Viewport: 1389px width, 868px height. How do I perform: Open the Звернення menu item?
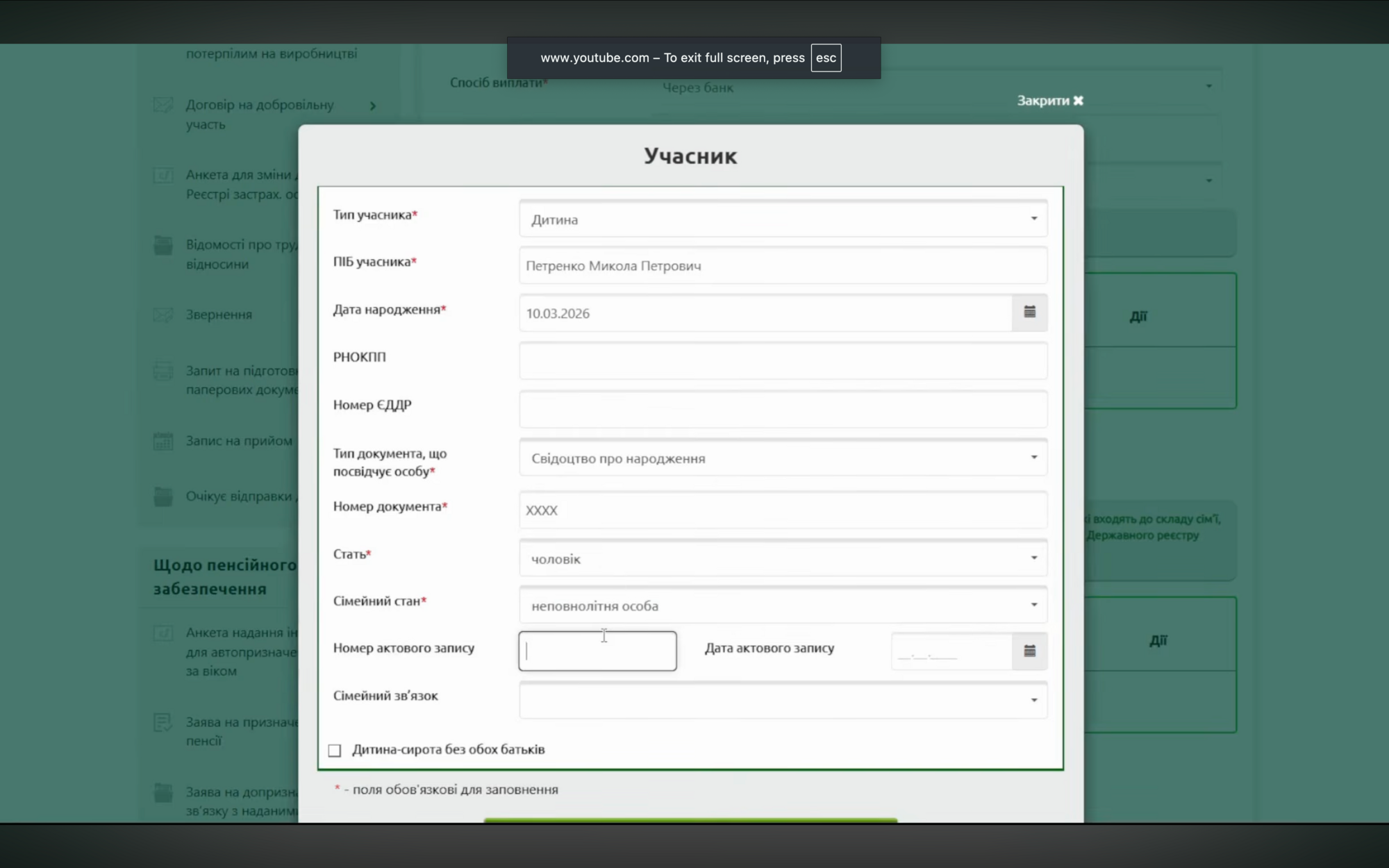(x=219, y=315)
